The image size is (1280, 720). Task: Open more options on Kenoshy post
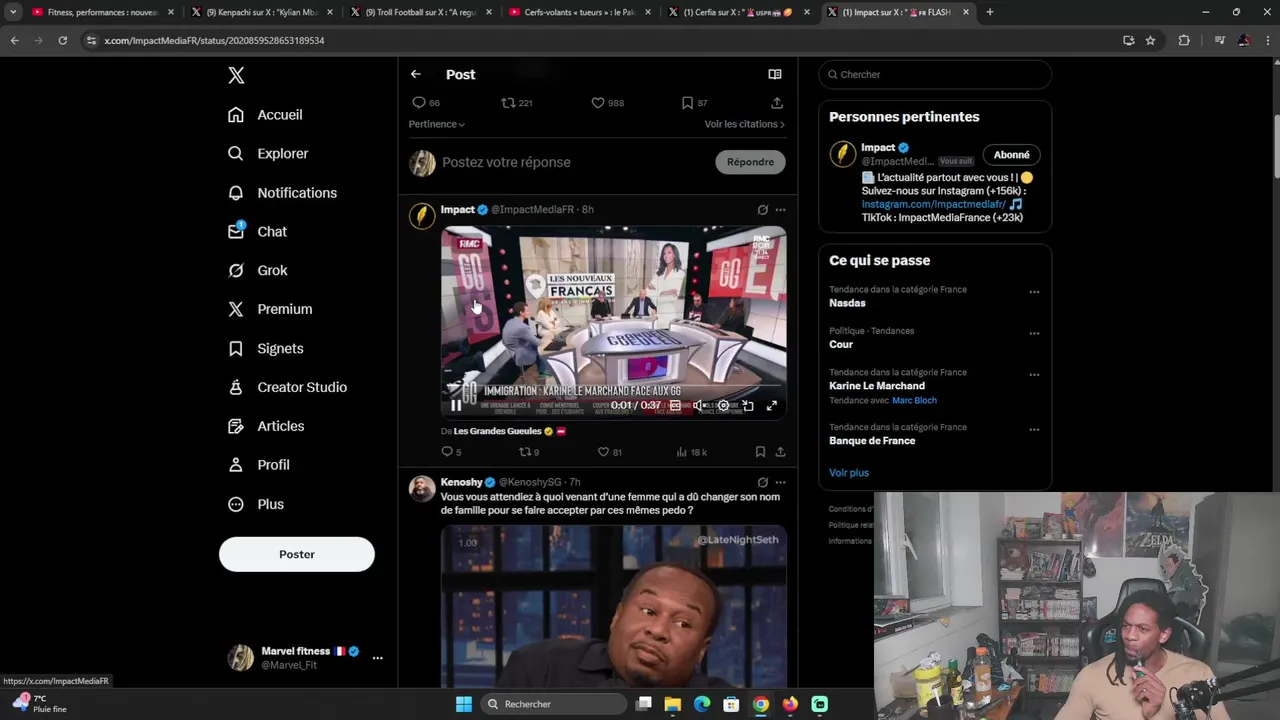click(x=780, y=482)
